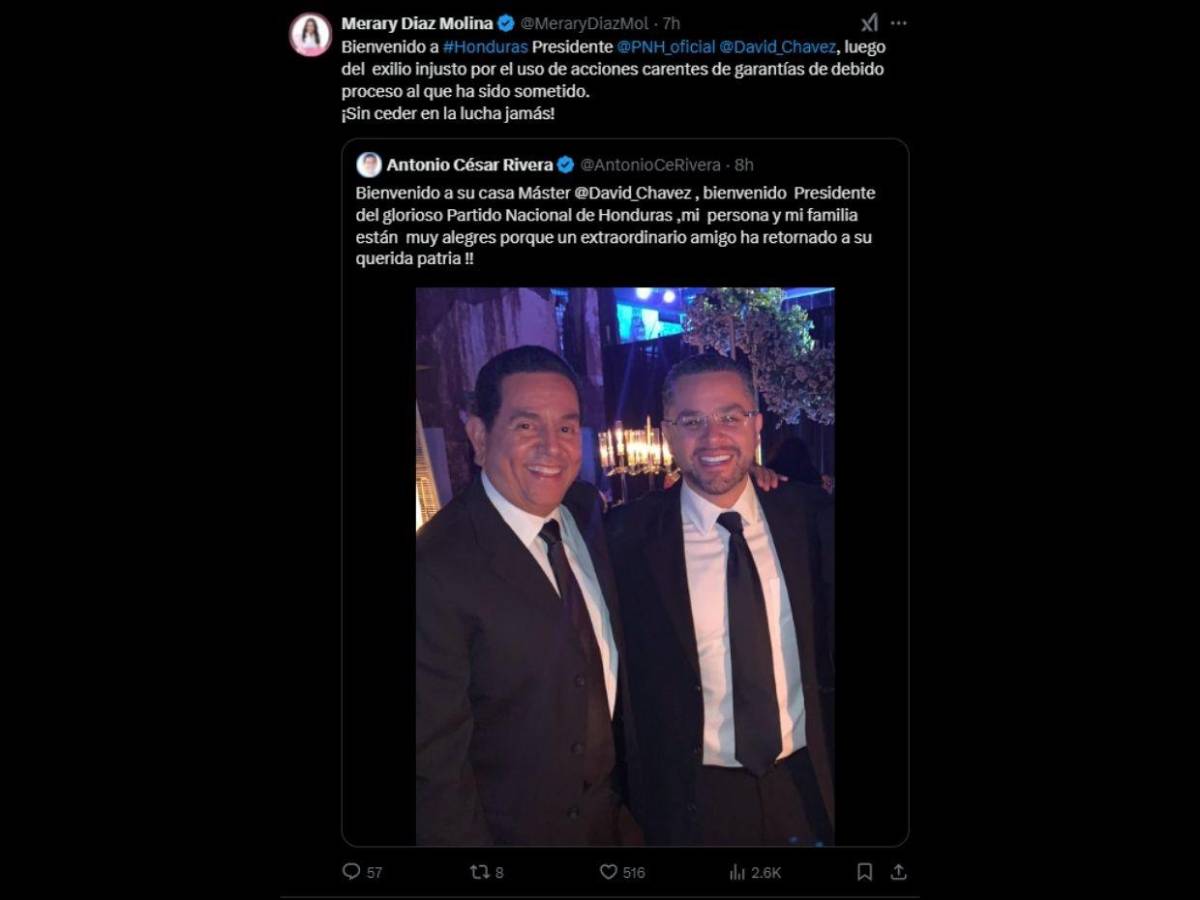Click Antonio César Rivera's verified badge

point(566,164)
